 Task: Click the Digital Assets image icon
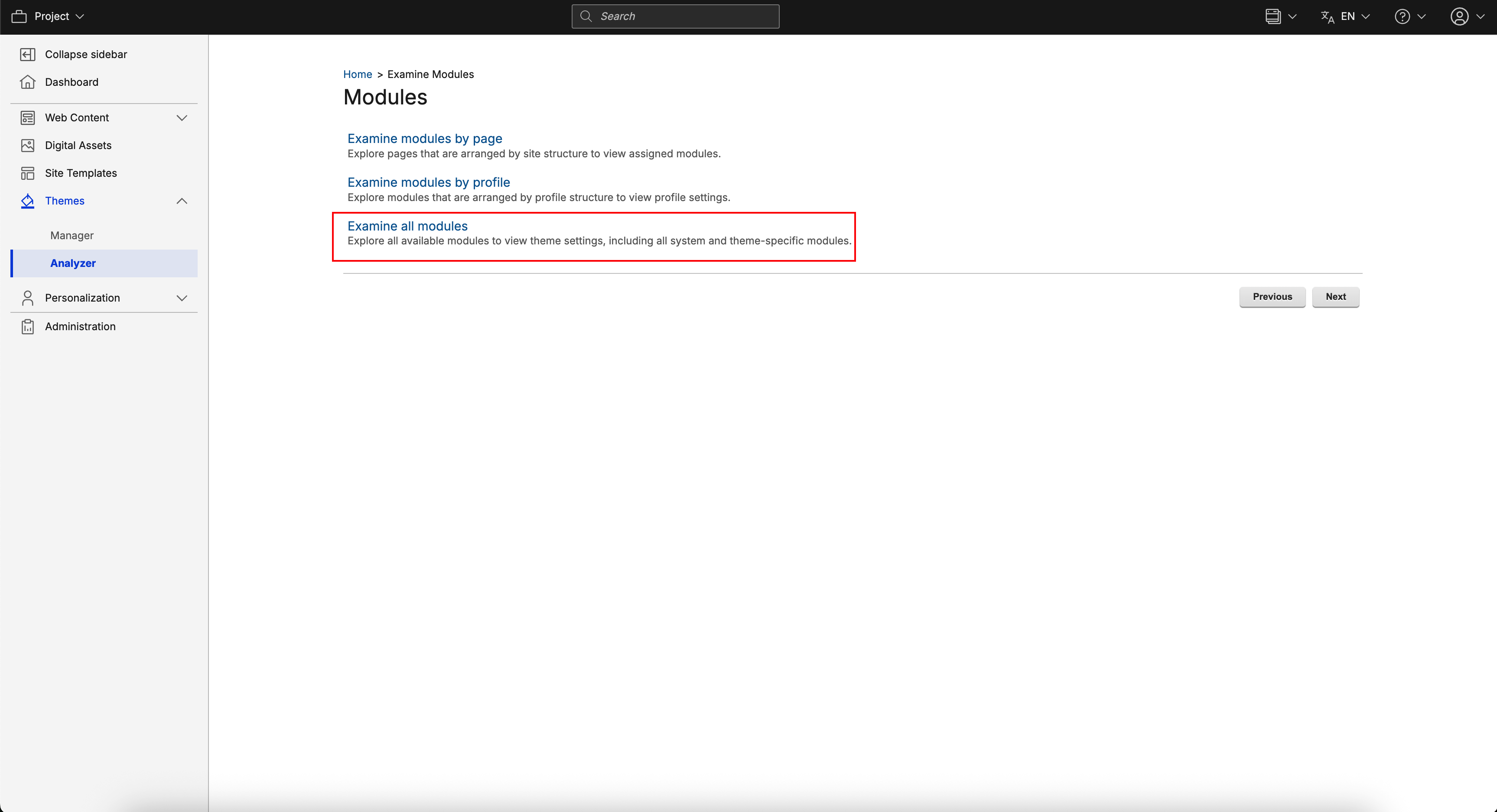pyautogui.click(x=27, y=145)
